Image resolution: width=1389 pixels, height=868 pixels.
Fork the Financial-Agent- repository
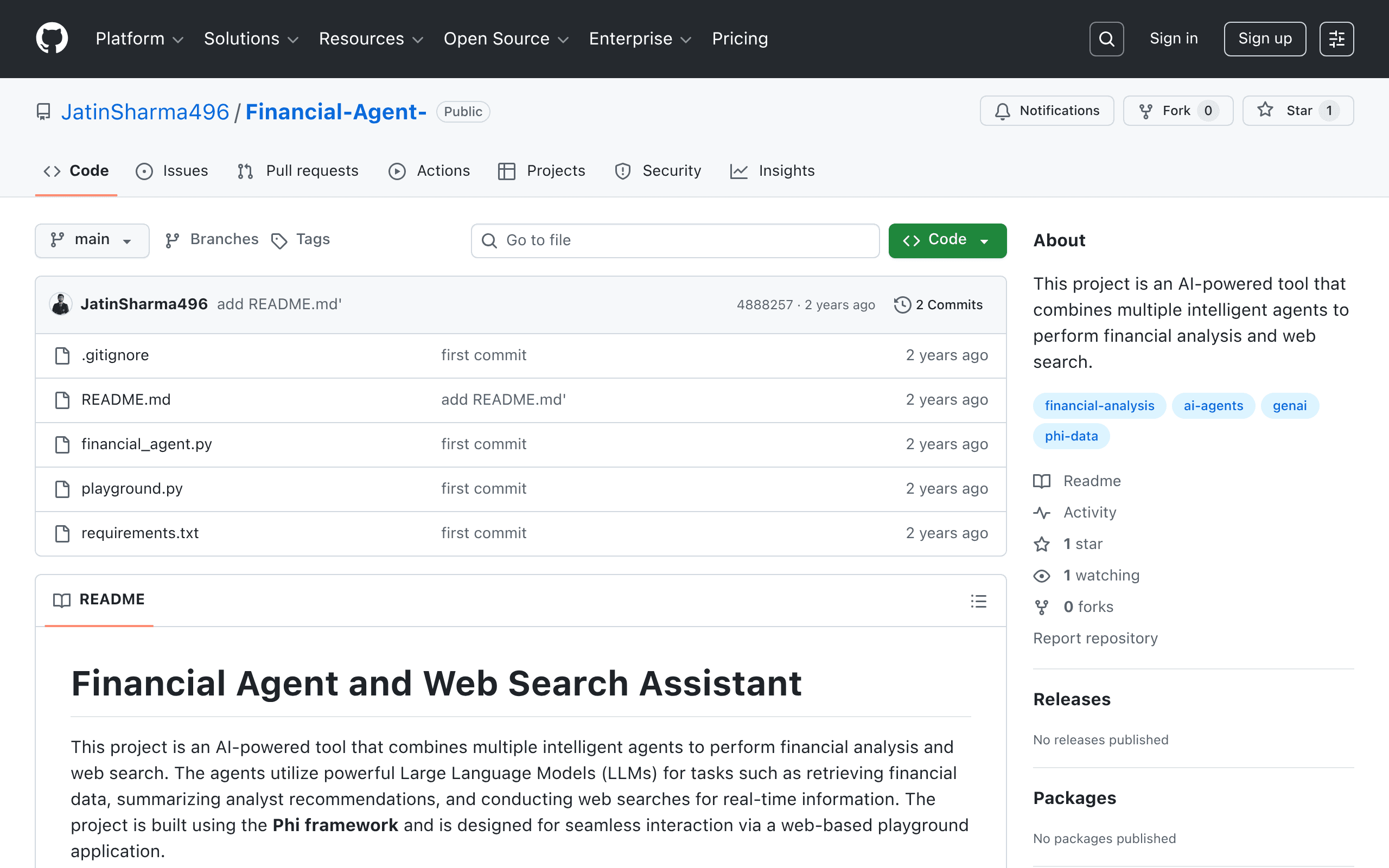point(1178,111)
